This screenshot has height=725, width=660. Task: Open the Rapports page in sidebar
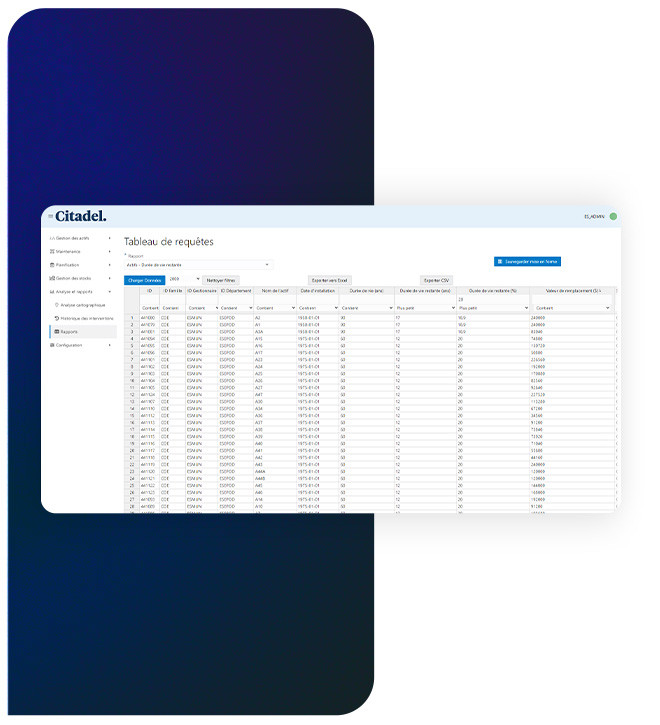coord(69,331)
